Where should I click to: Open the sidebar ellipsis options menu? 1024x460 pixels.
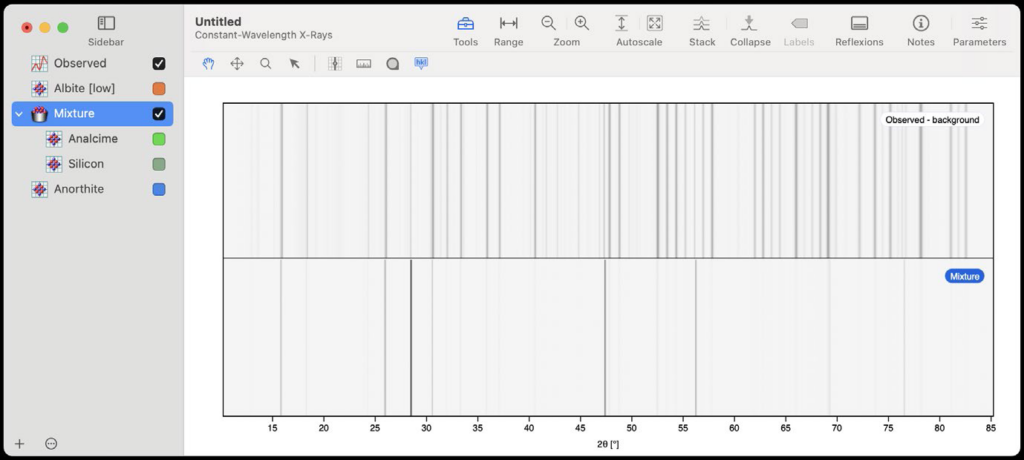[x=52, y=443]
